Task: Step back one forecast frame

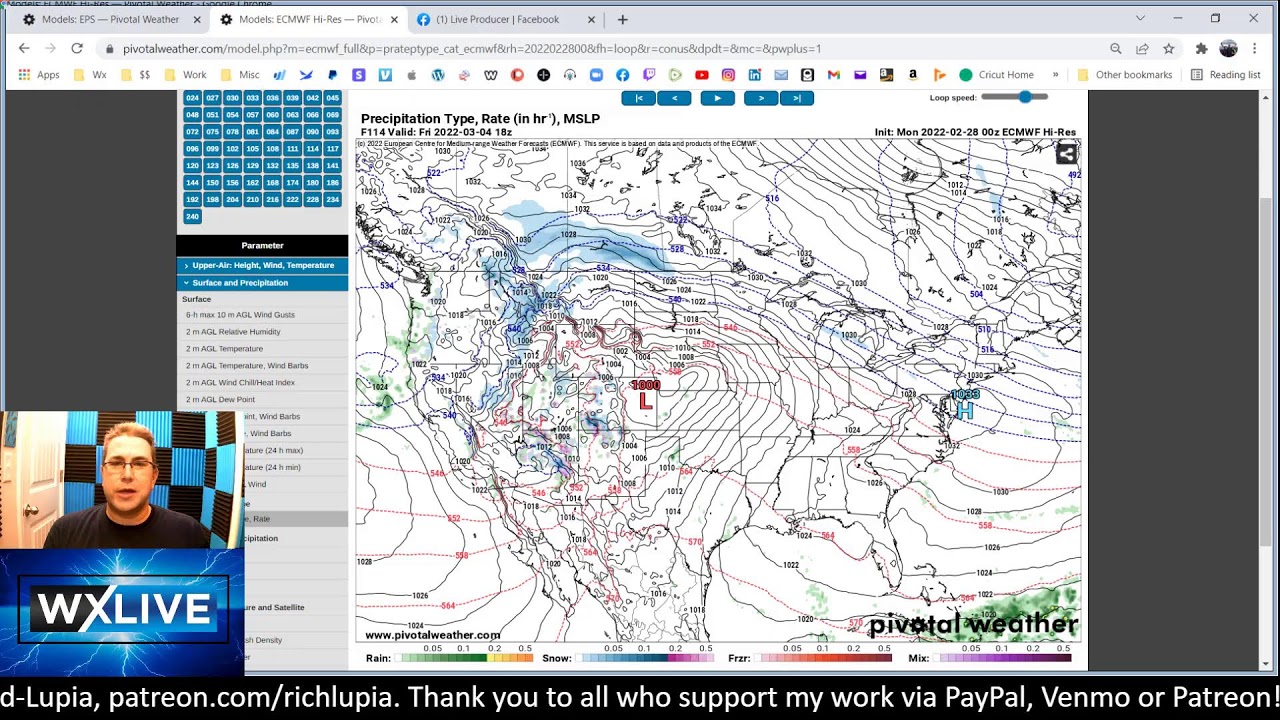Action: pos(674,98)
